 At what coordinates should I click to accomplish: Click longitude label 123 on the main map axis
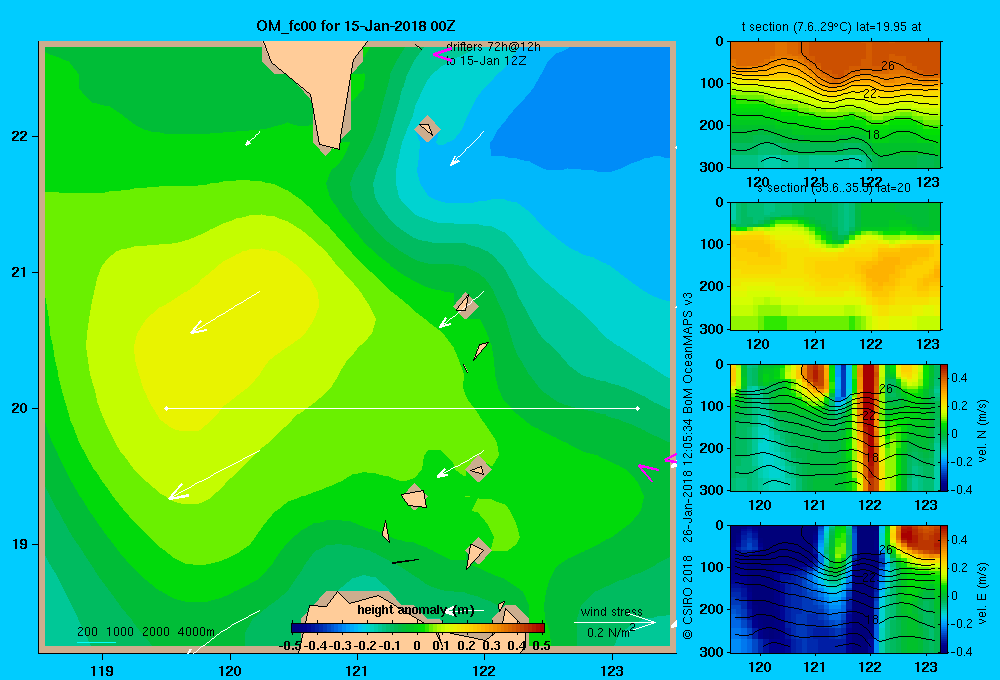(x=612, y=670)
